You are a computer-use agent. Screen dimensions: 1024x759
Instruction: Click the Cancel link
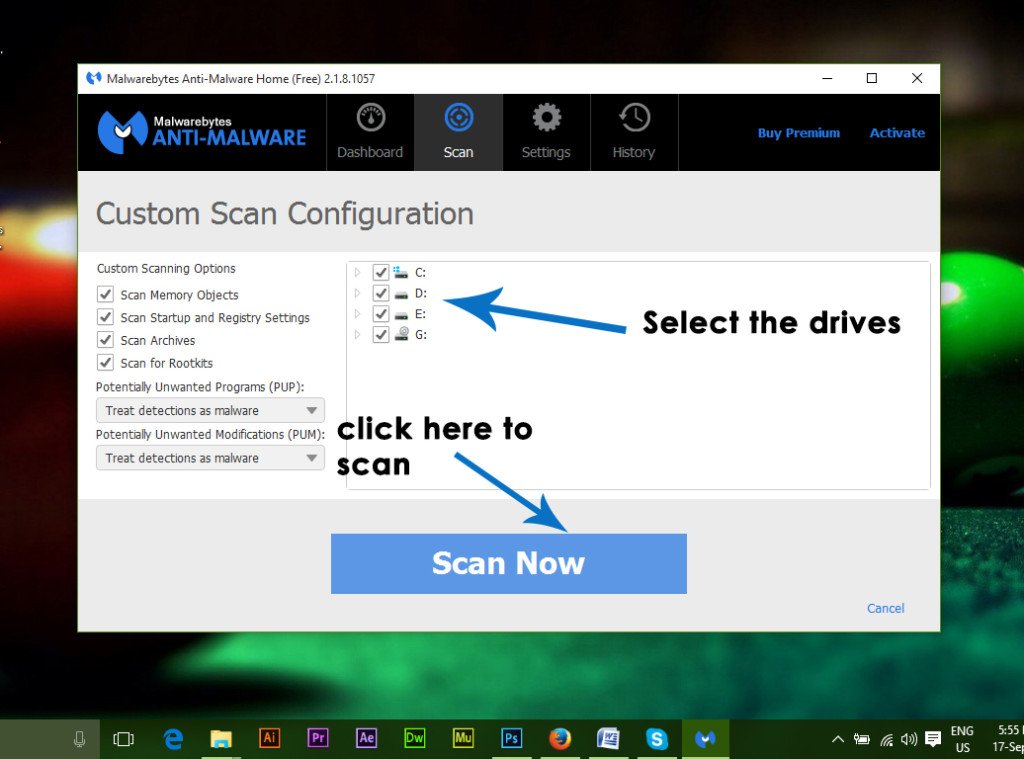click(886, 608)
